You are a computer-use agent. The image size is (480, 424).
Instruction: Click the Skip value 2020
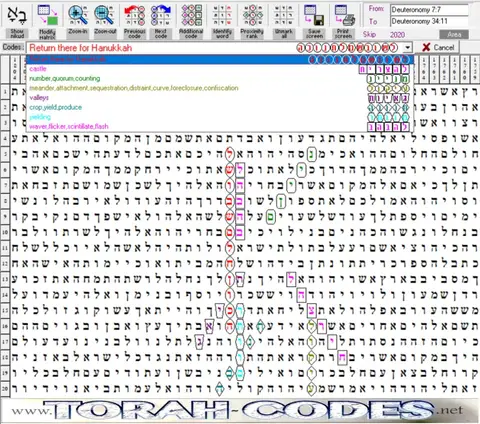pyautogui.click(x=397, y=35)
